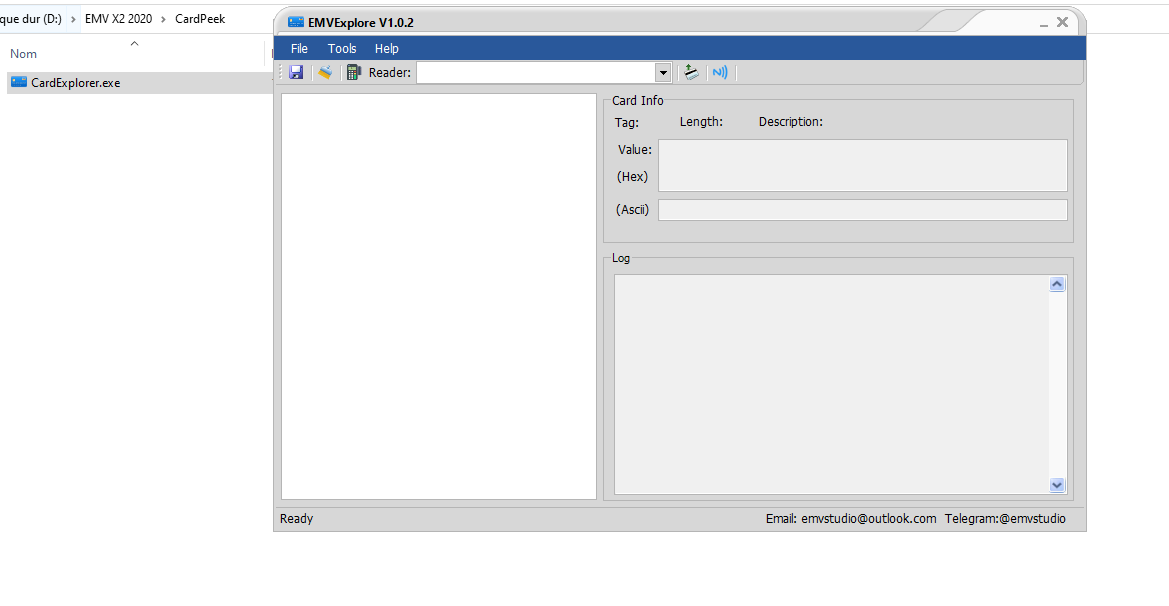Click the Tag: label in Card Info
Image resolution: width=1169 pixels, height=606 pixels.
(626, 122)
